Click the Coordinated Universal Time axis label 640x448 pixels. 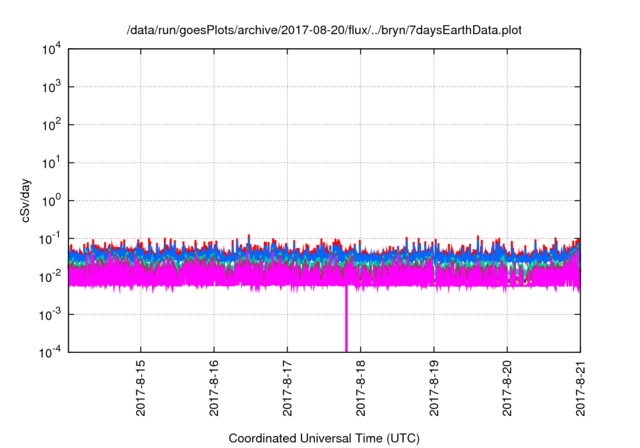pos(324,438)
